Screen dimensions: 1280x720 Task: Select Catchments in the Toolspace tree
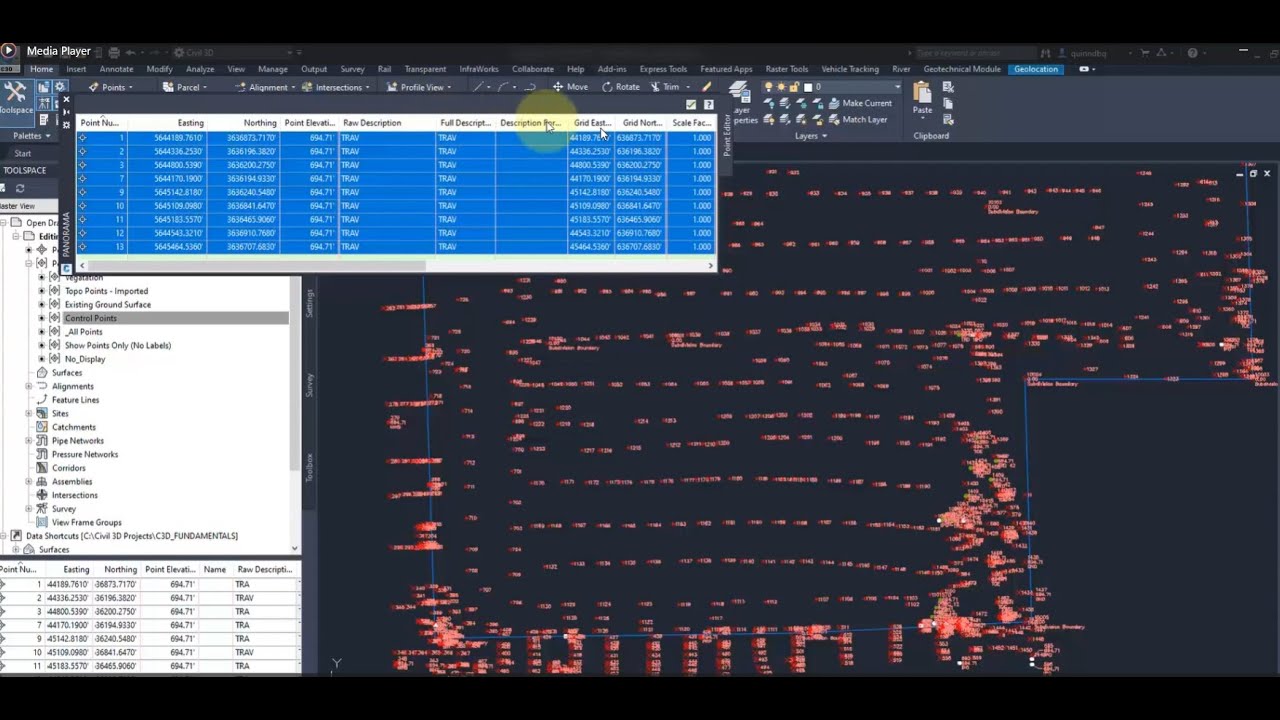pos(74,427)
